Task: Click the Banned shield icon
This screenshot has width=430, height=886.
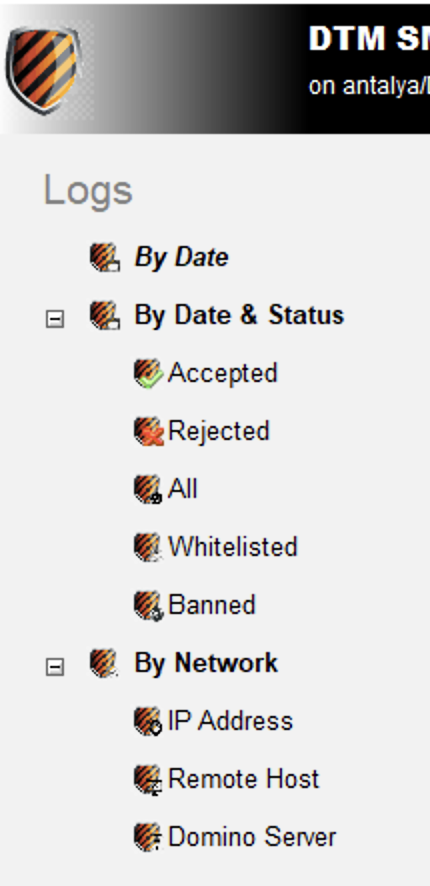Action: (149, 605)
